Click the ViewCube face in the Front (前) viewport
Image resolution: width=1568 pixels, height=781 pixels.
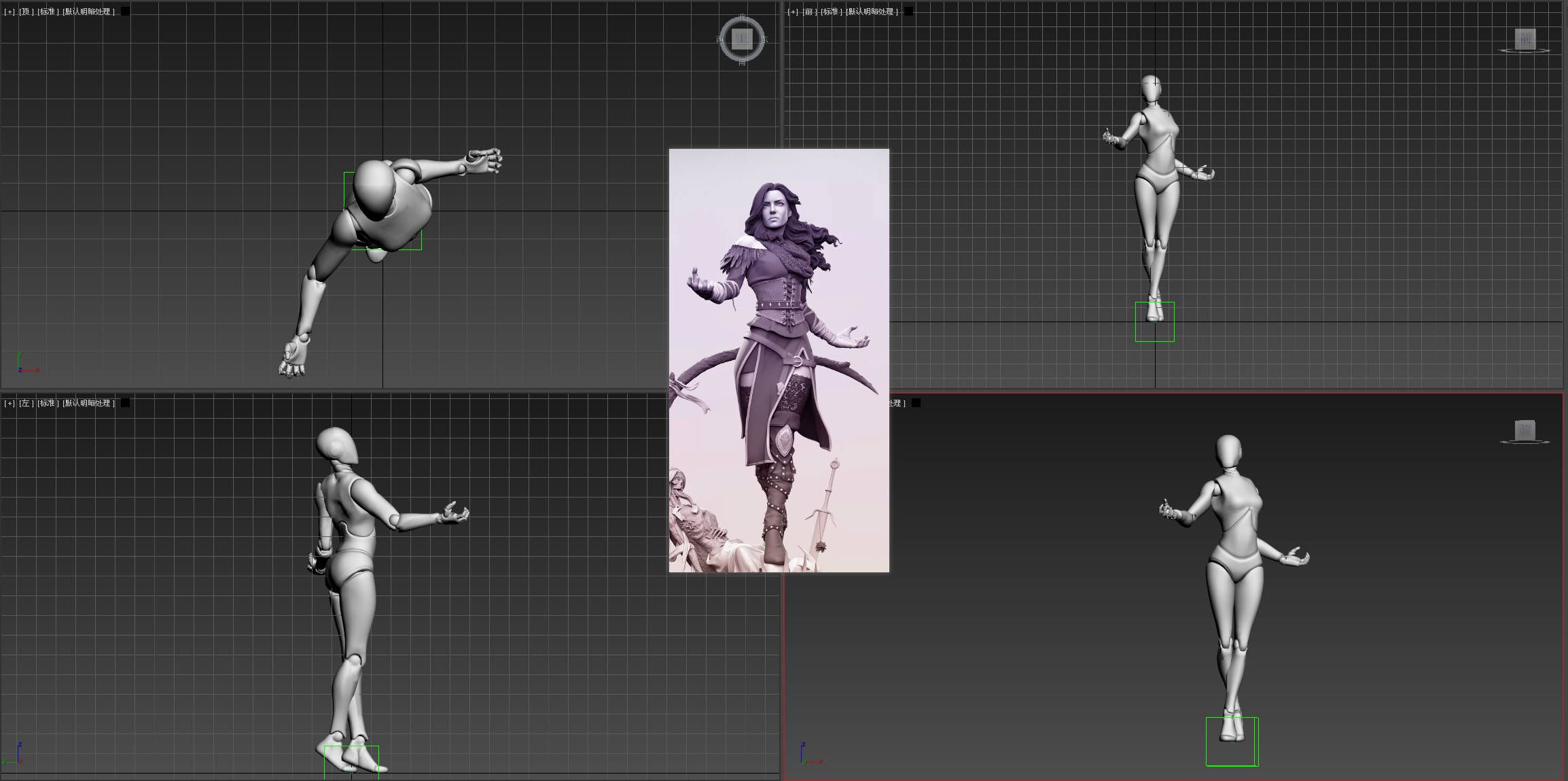click(x=1525, y=39)
